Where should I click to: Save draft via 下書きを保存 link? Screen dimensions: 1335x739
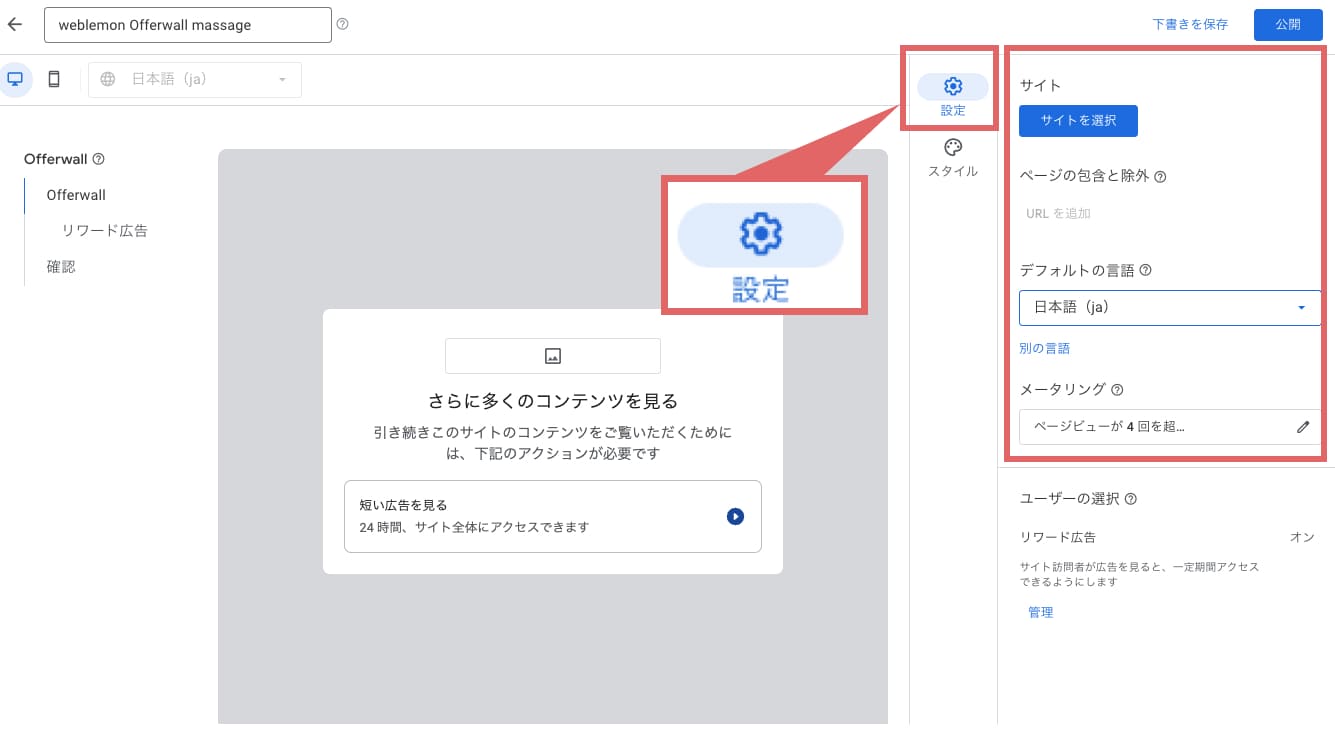coord(1189,24)
